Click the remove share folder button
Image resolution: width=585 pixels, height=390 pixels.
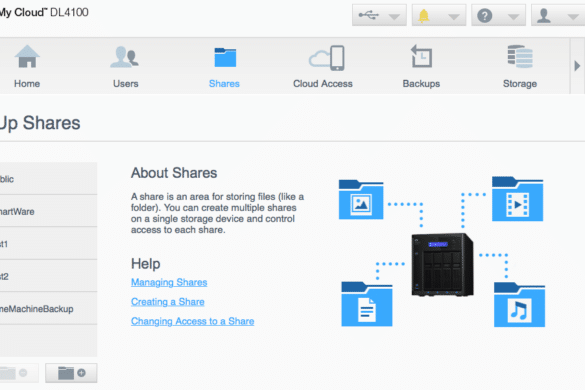pyautogui.click(x=19, y=372)
